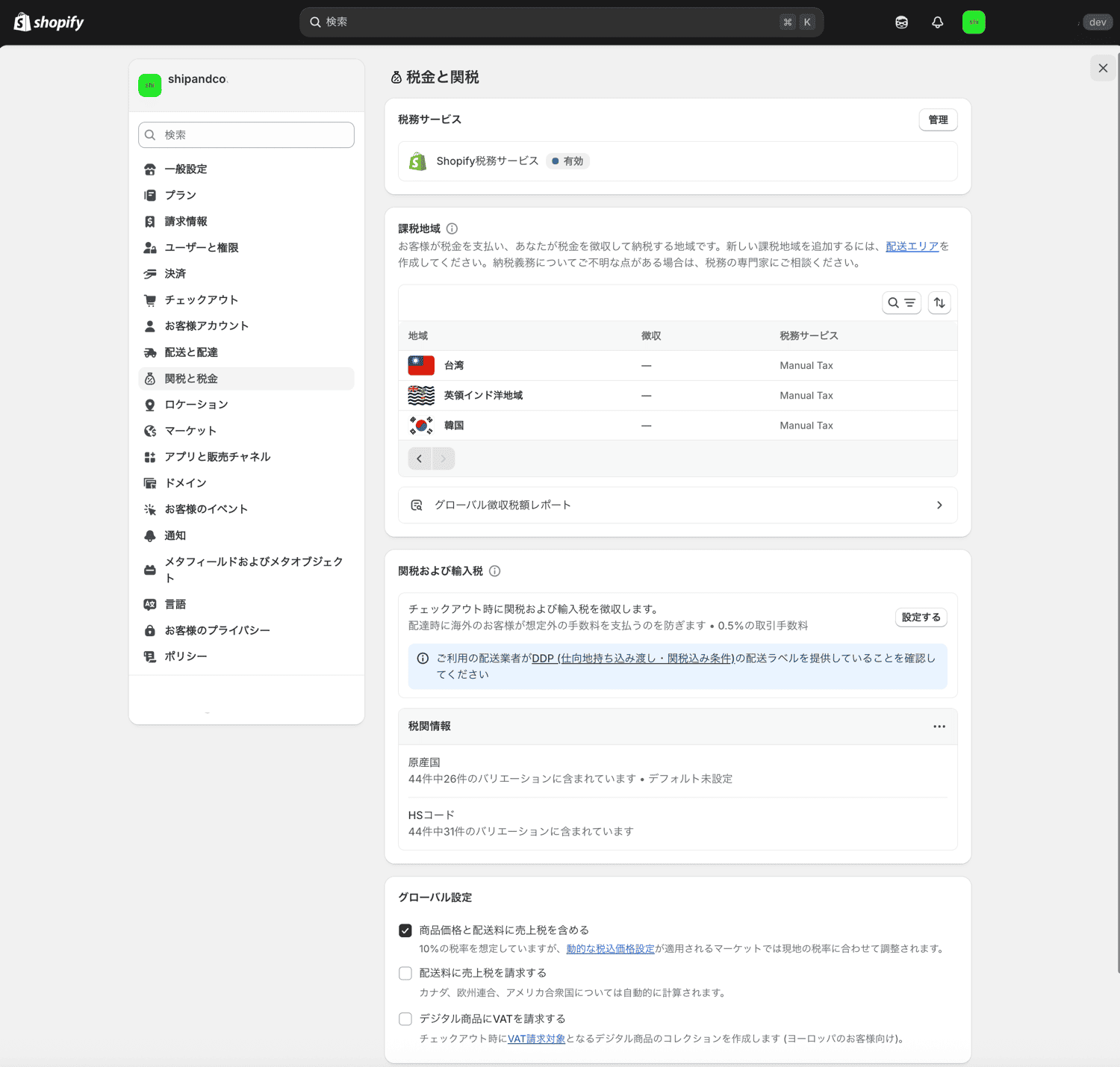Open the 配送エリア link
Screen dimensions: 1120x1067
pos(912,246)
